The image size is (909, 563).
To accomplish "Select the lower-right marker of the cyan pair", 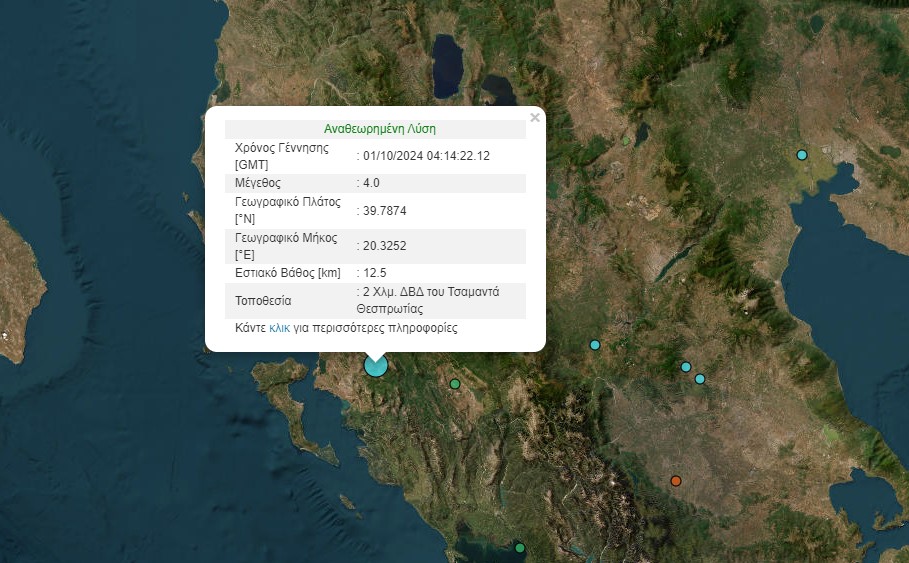I will (700, 379).
